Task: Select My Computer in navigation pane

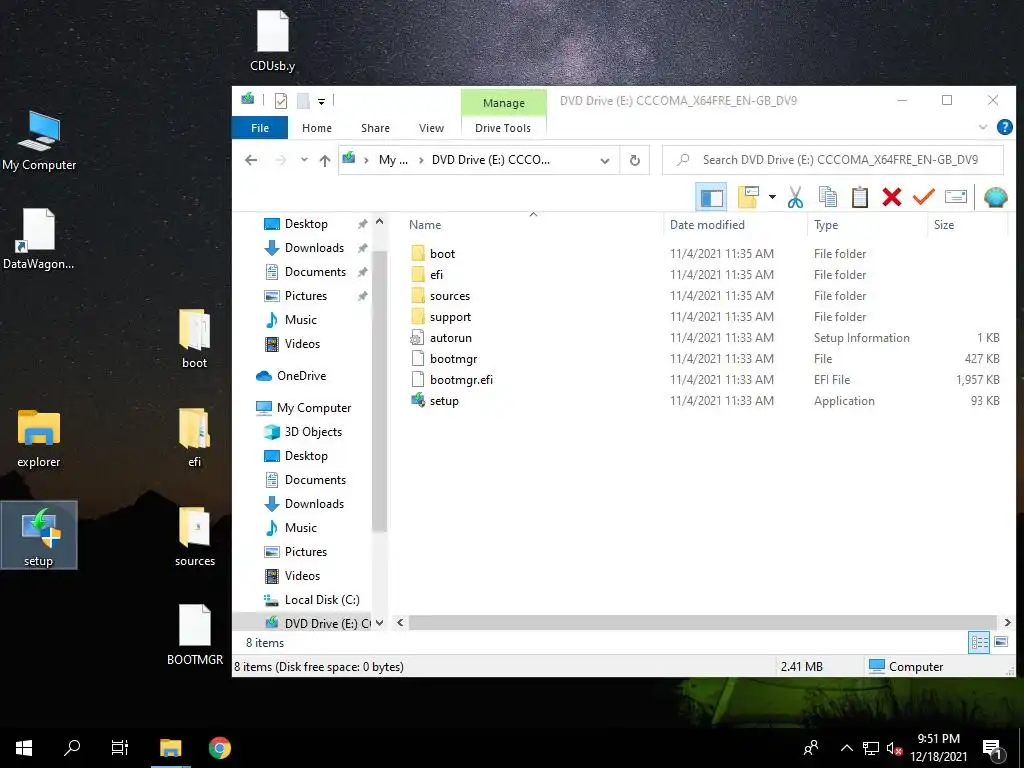Action: point(313,408)
